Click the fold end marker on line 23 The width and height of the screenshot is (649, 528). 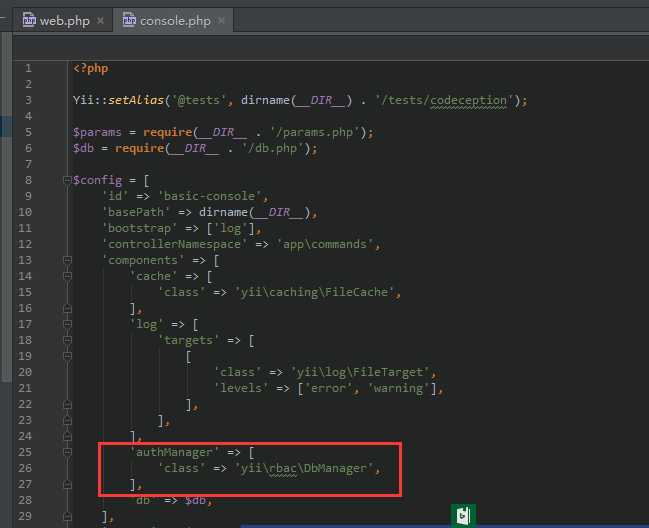coord(67,421)
